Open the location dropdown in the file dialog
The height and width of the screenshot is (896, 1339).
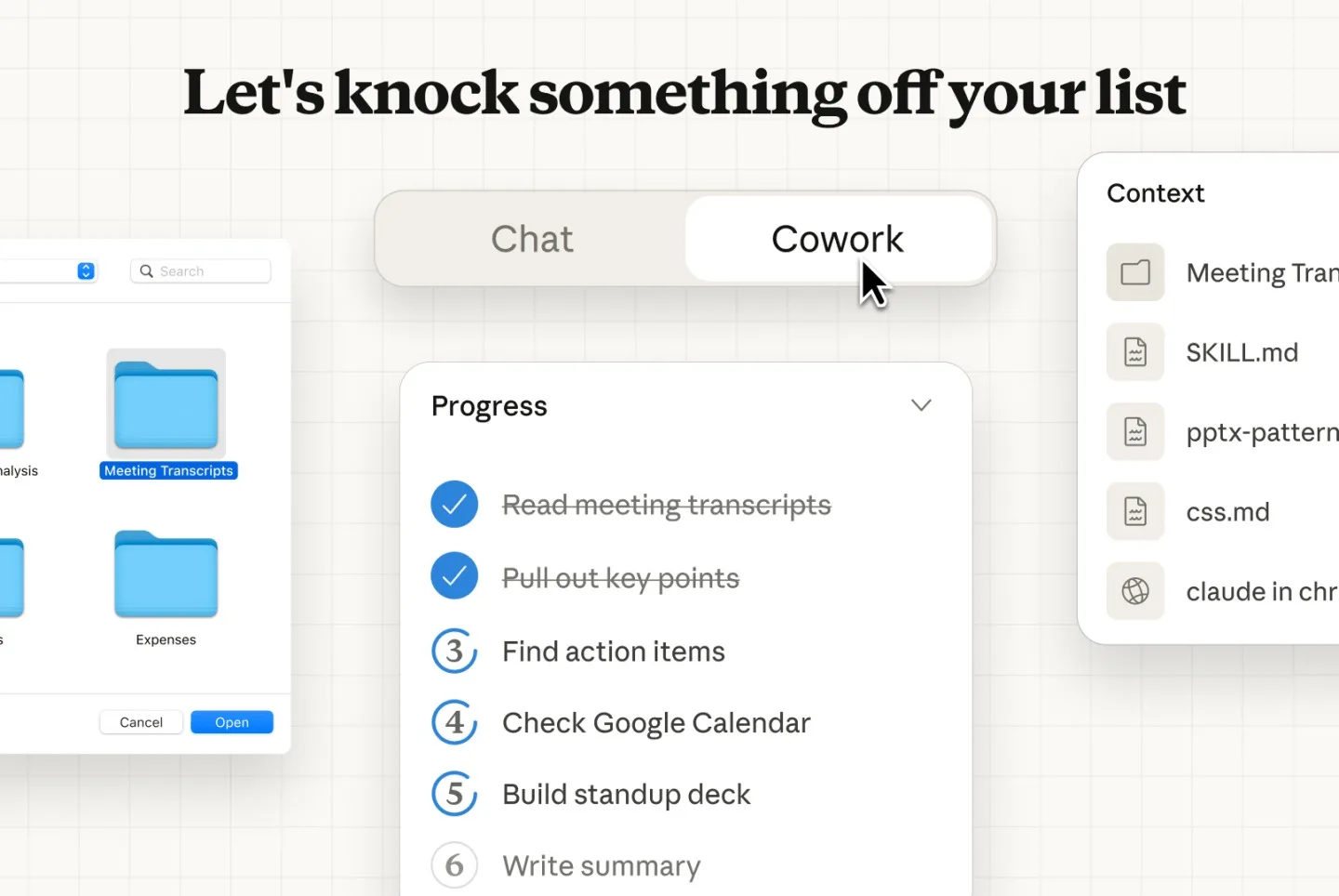pos(85,270)
